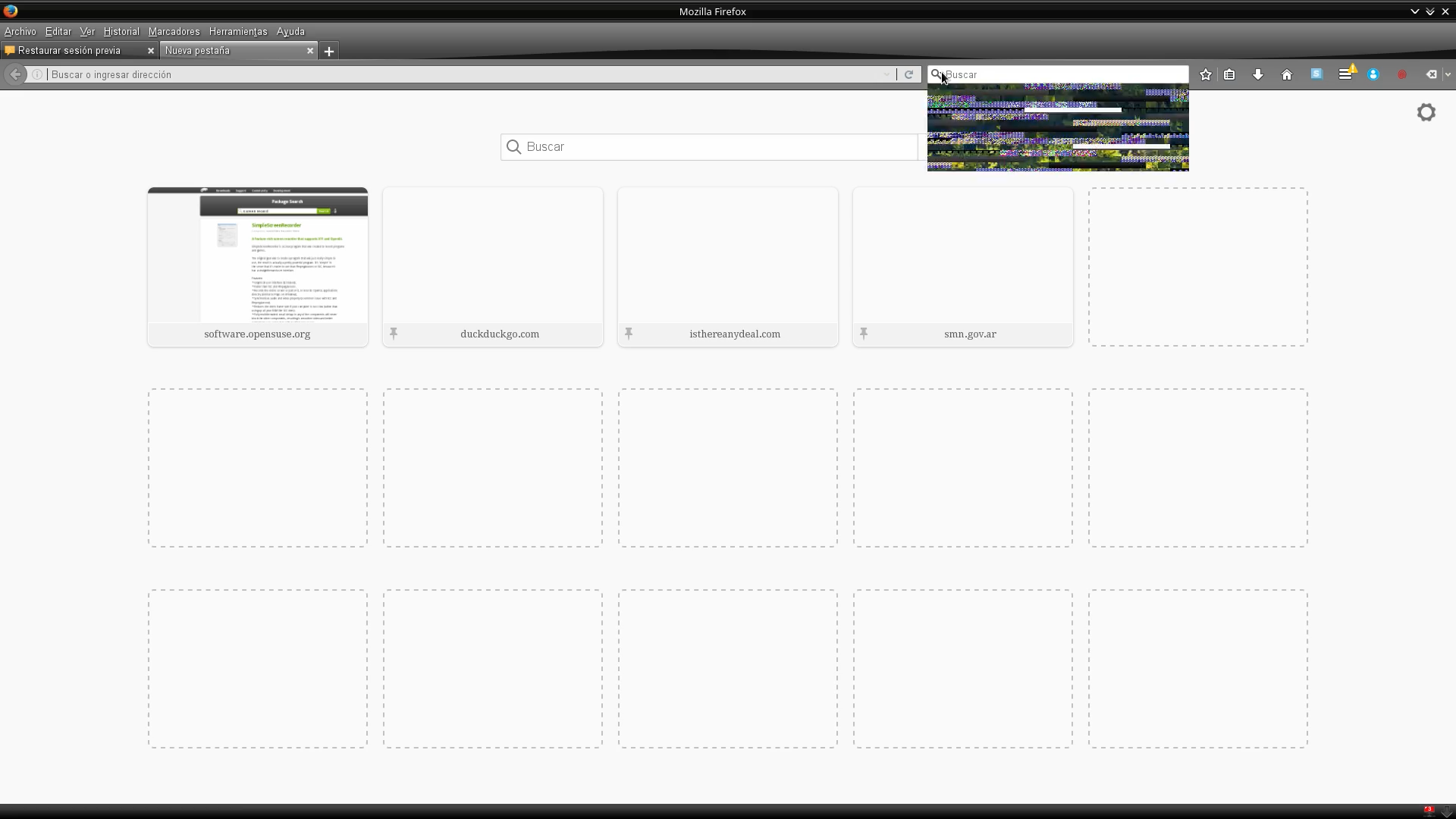The image size is (1456, 819).
Task: Open the Marcadores menu
Action: (174, 31)
